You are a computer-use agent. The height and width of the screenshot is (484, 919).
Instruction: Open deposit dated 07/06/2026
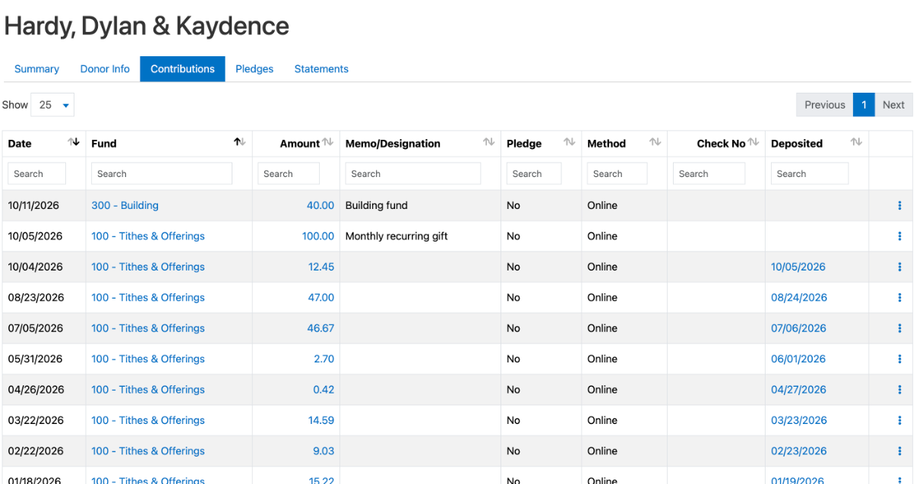[798, 328]
